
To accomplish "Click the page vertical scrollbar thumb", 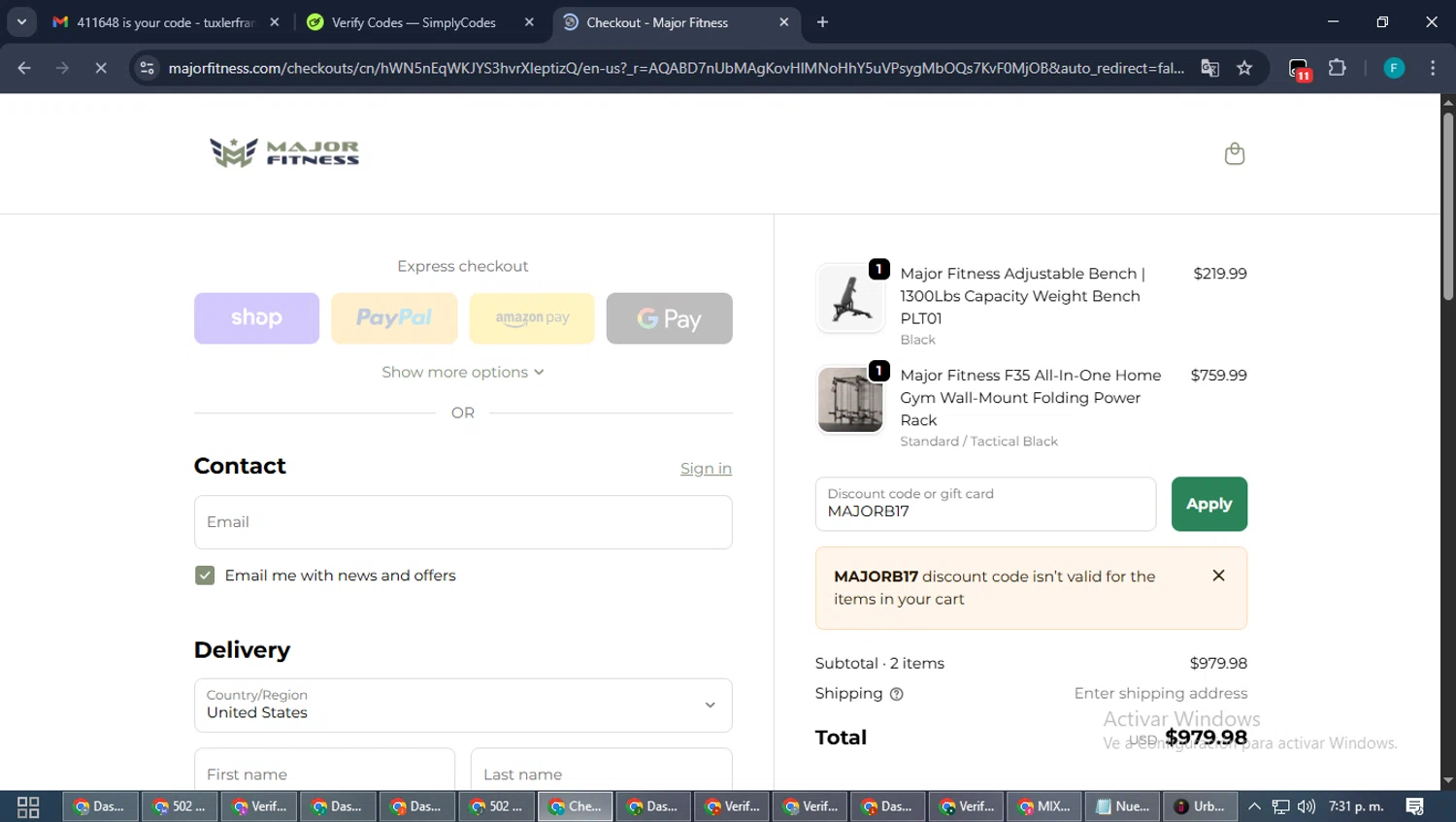I will (1447, 207).
